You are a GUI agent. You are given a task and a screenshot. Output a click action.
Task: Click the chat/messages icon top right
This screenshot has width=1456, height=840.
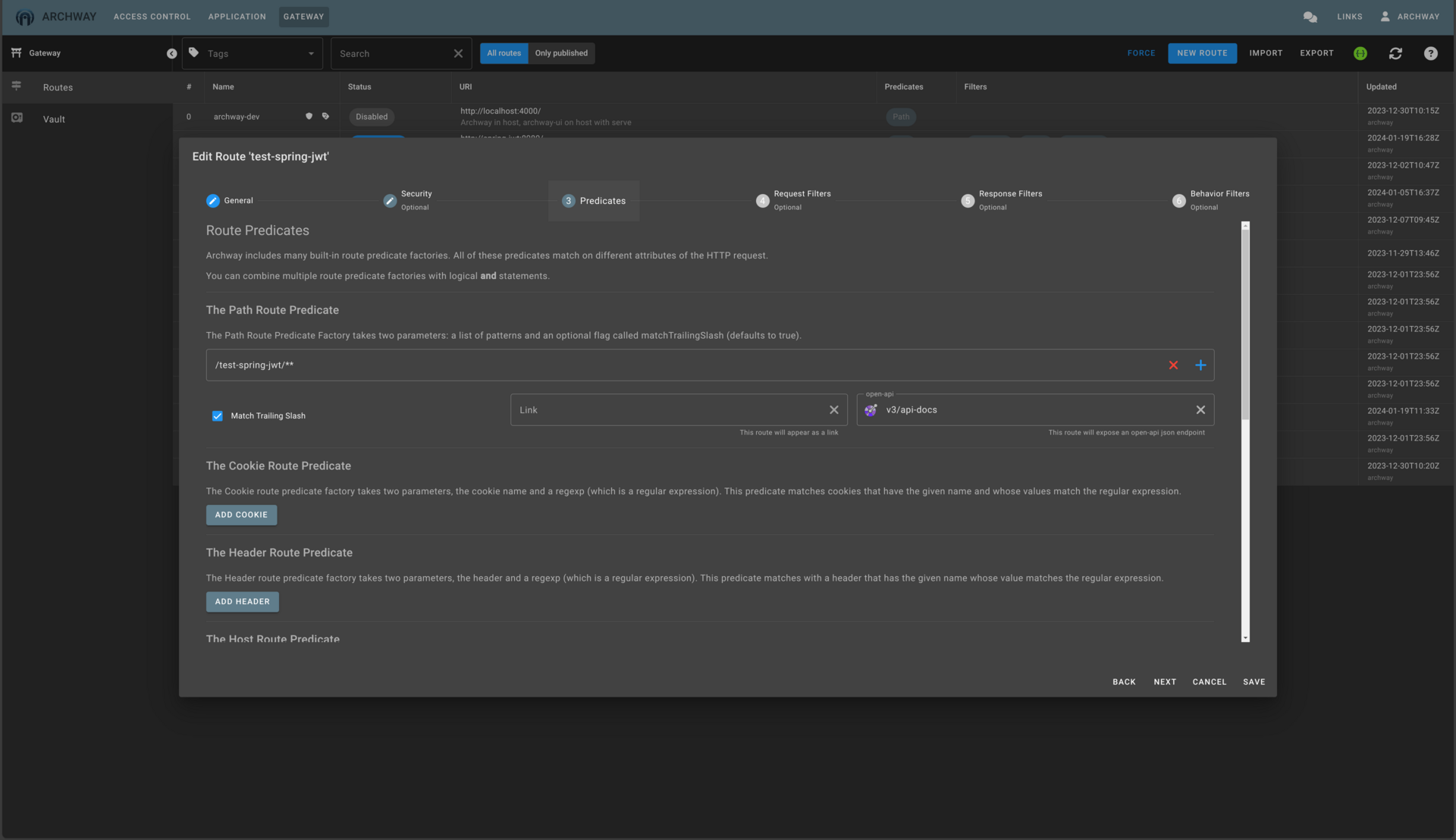click(x=1310, y=17)
